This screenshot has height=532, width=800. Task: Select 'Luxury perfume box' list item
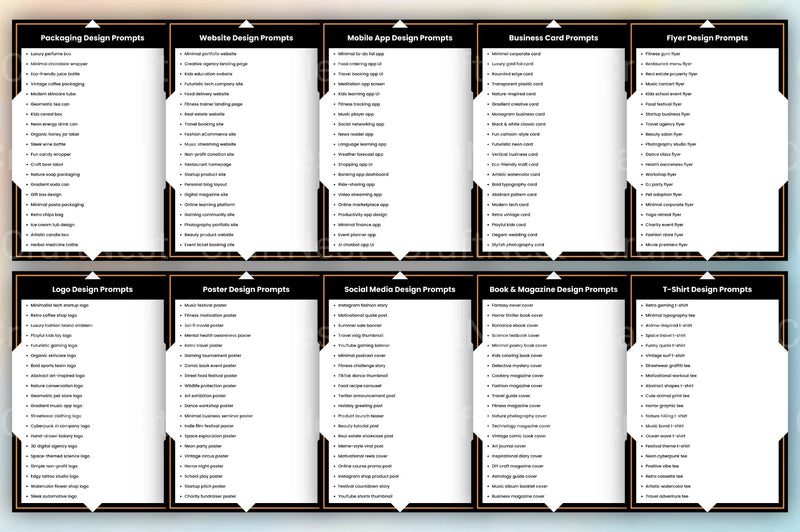point(51,54)
